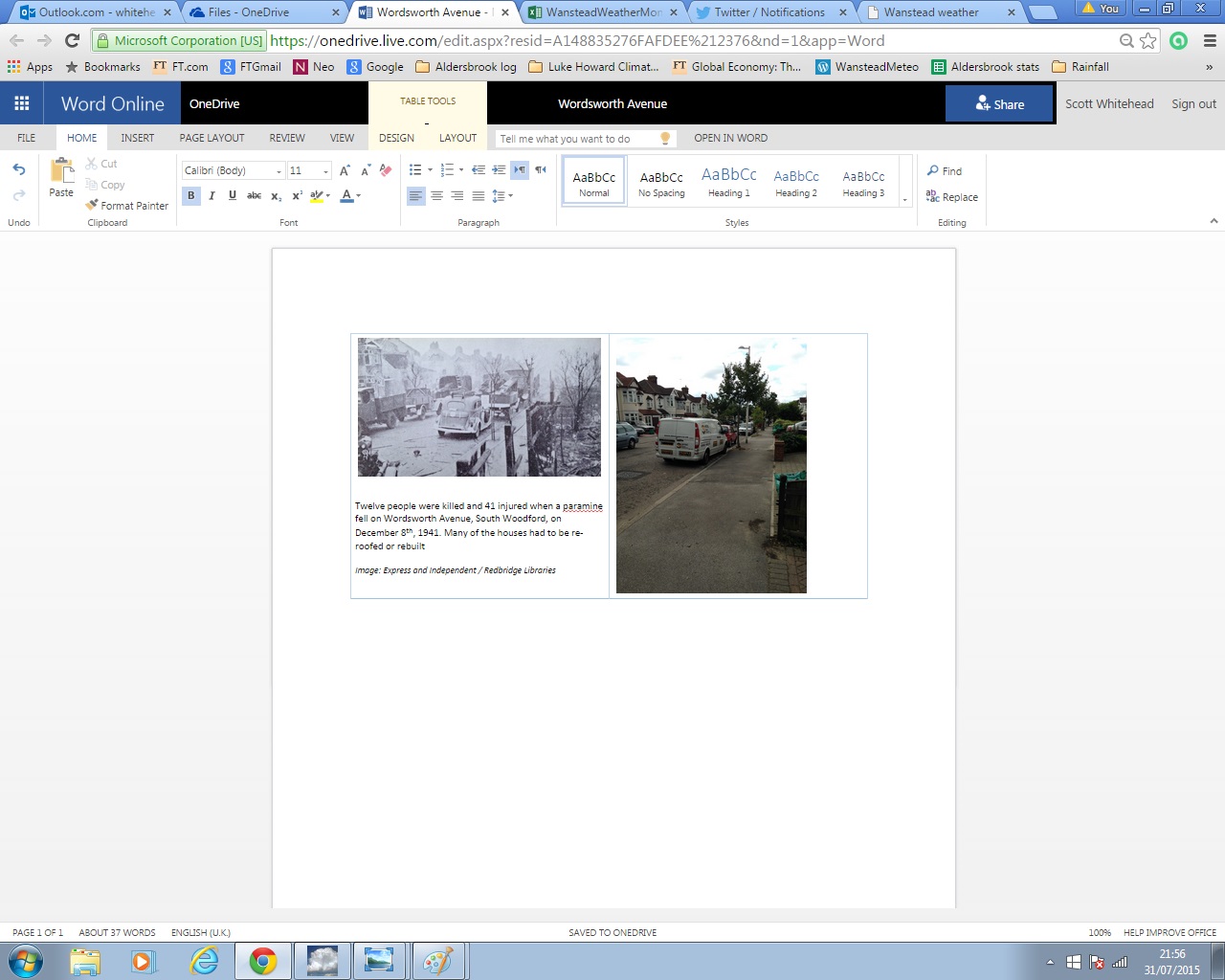The width and height of the screenshot is (1225, 980).
Task: Select the Format Painter tool
Action: tap(126, 206)
